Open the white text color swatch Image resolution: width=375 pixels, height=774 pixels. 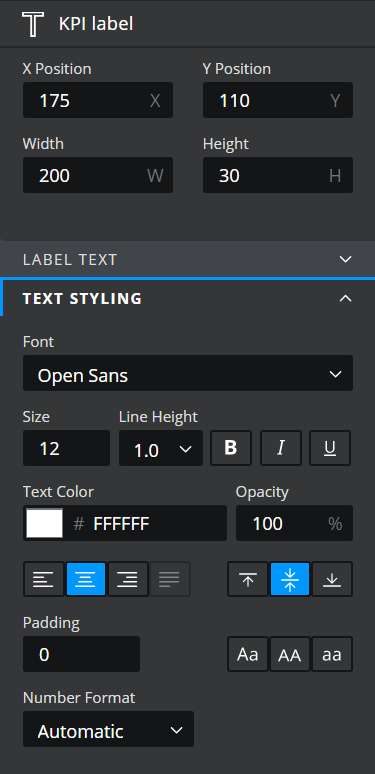click(x=44, y=523)
